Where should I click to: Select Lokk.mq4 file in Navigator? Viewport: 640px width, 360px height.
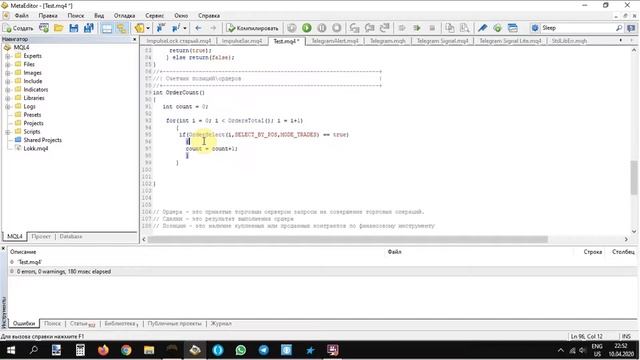[x=36, y=149]
